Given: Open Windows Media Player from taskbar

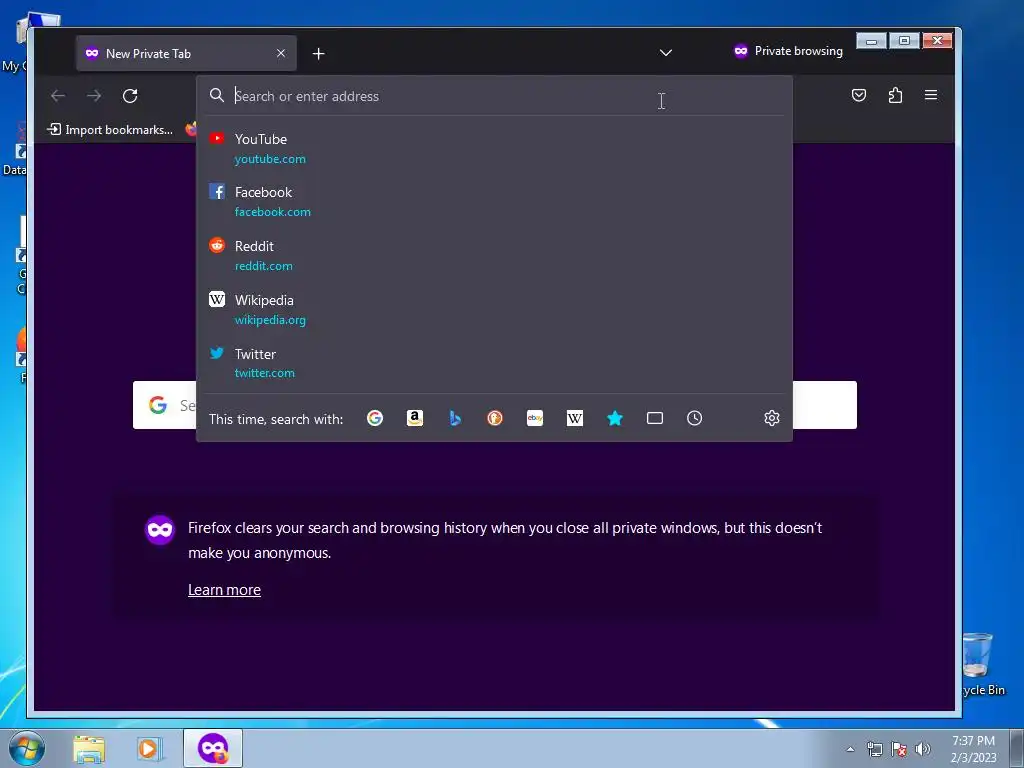Looking at the screenshot, I should coord(148,748).
